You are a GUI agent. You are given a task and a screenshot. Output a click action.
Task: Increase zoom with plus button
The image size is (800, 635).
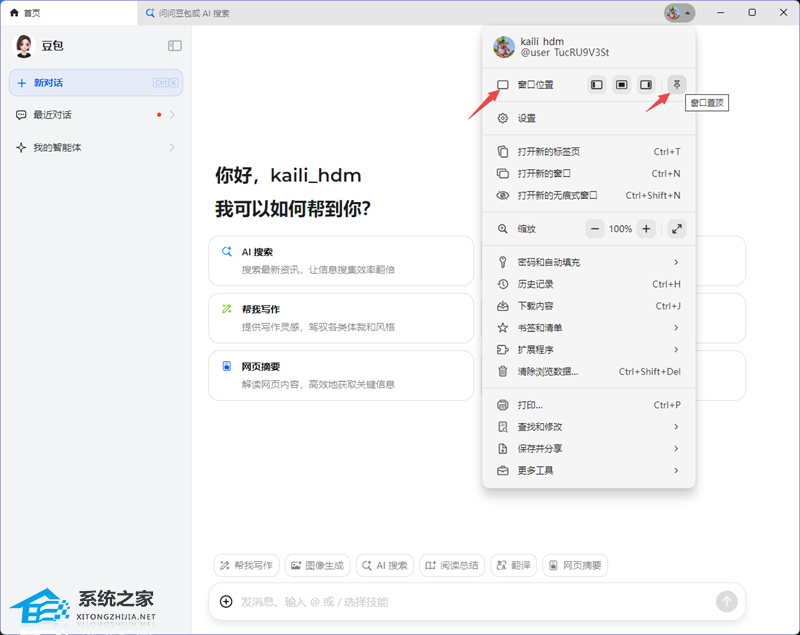click(x=646, y=229)
